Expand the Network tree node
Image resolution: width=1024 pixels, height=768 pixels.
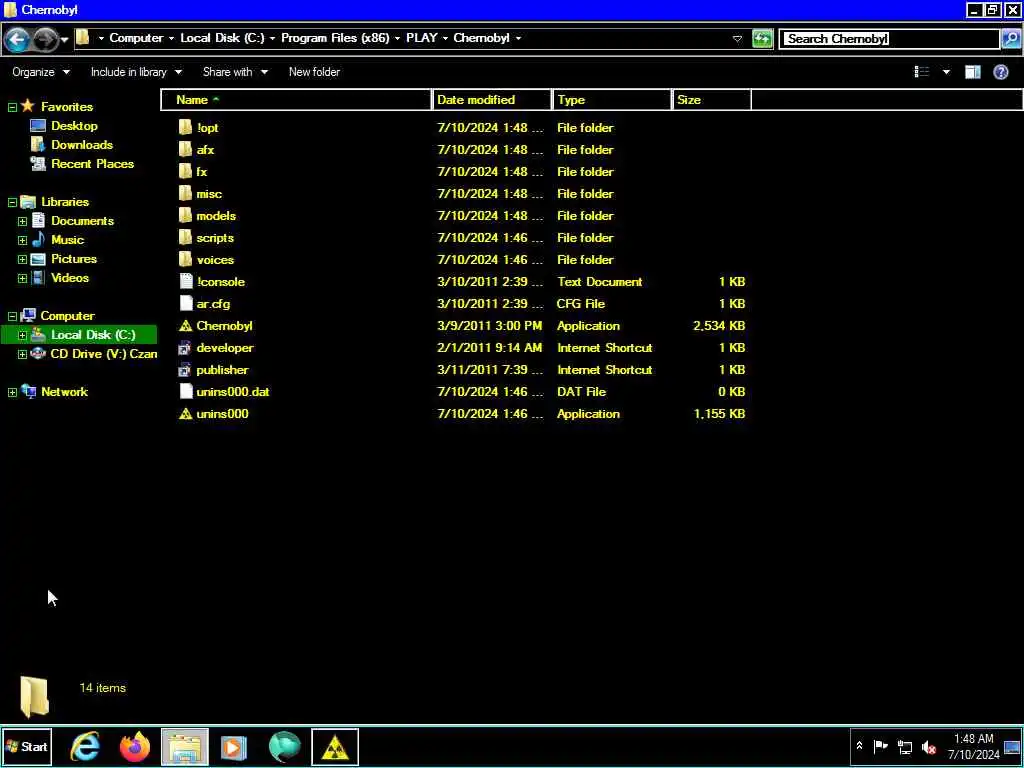click(12, 392)
